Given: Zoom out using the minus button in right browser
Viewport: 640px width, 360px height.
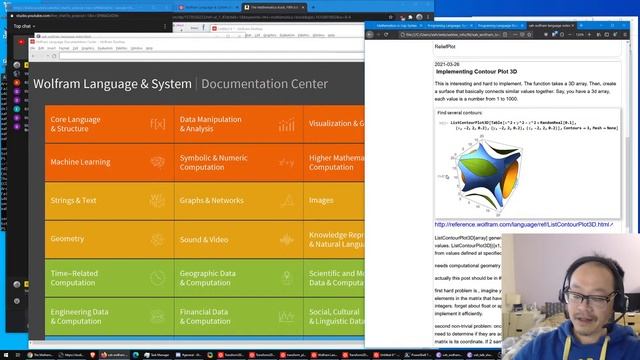Looking at the screenshot, I should pos(570,35).
